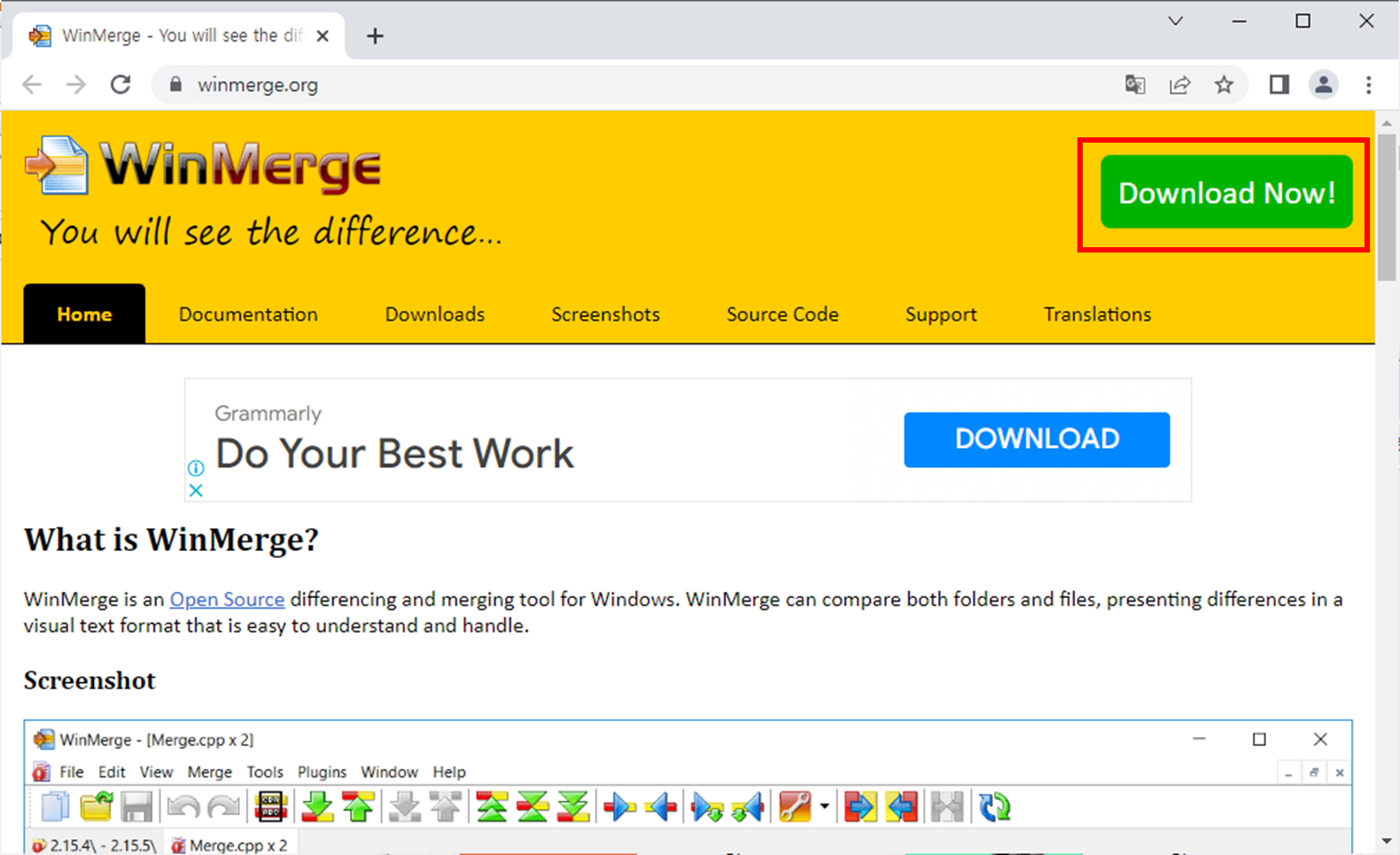View site info via the lock icon
1400x855 pixels.
175,84
